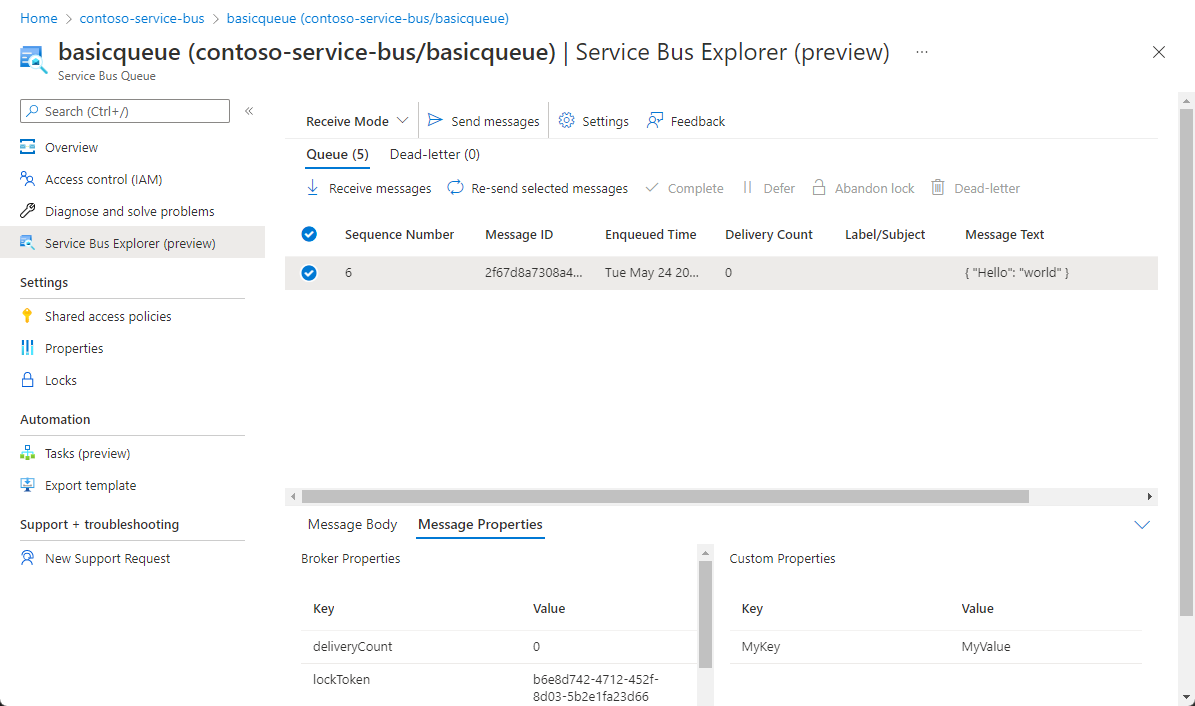
Task: Click the Settings gear icon in toolbar
Action: [x=566, y=120]
